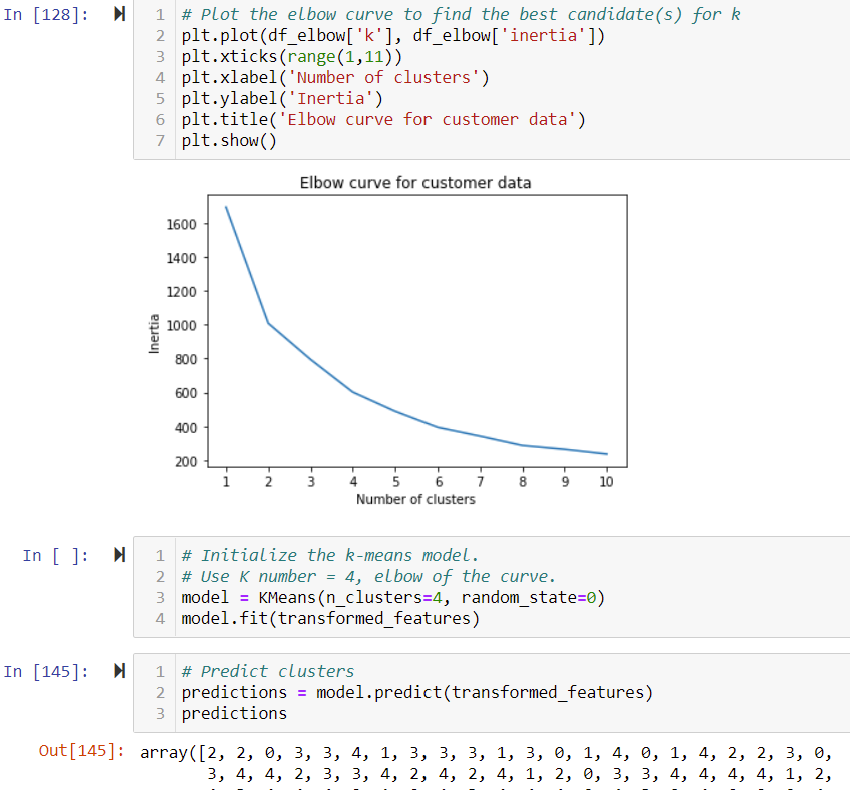This screenshot has width=850, height=790.
Task: Run the In [128] elbow plot cell
Action: click(119, 14)
